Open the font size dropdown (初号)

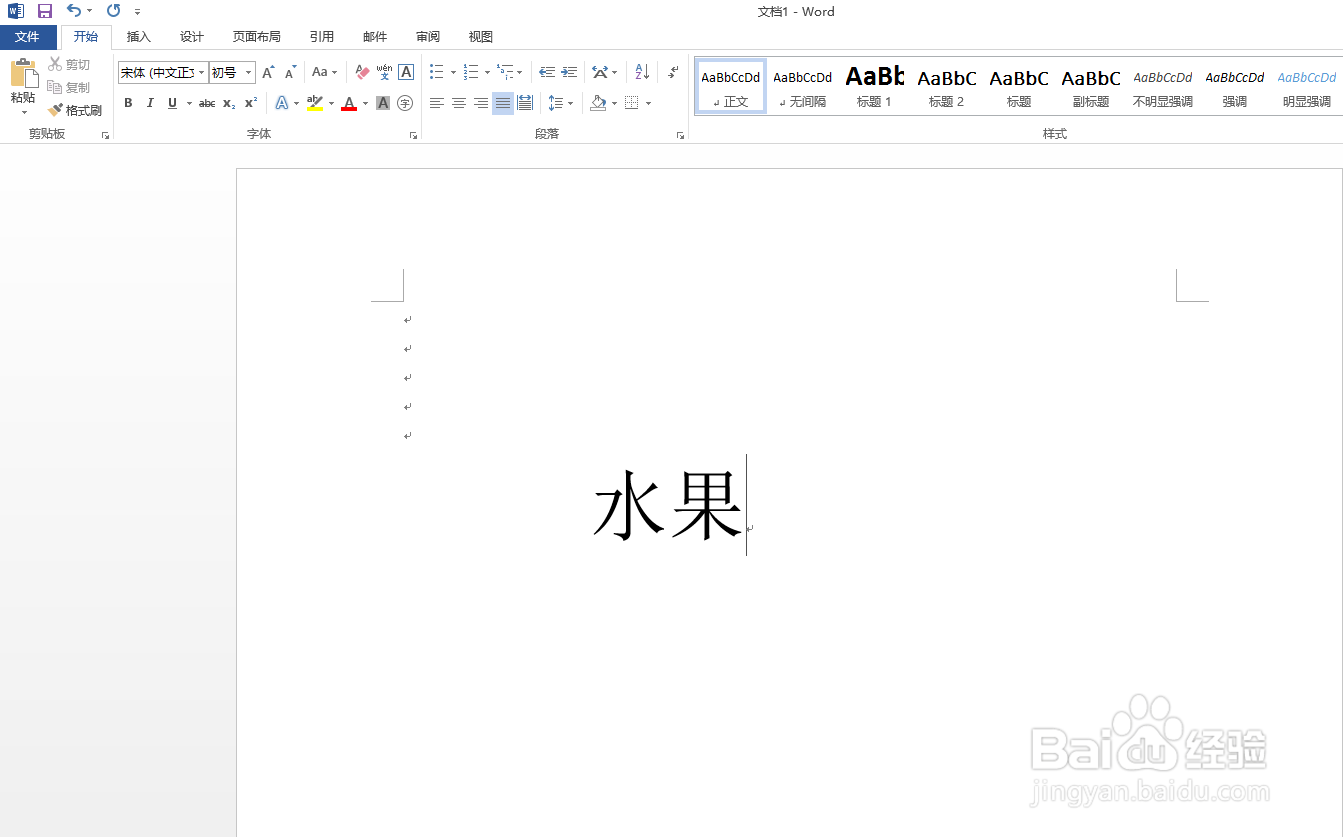coord(249,72)
